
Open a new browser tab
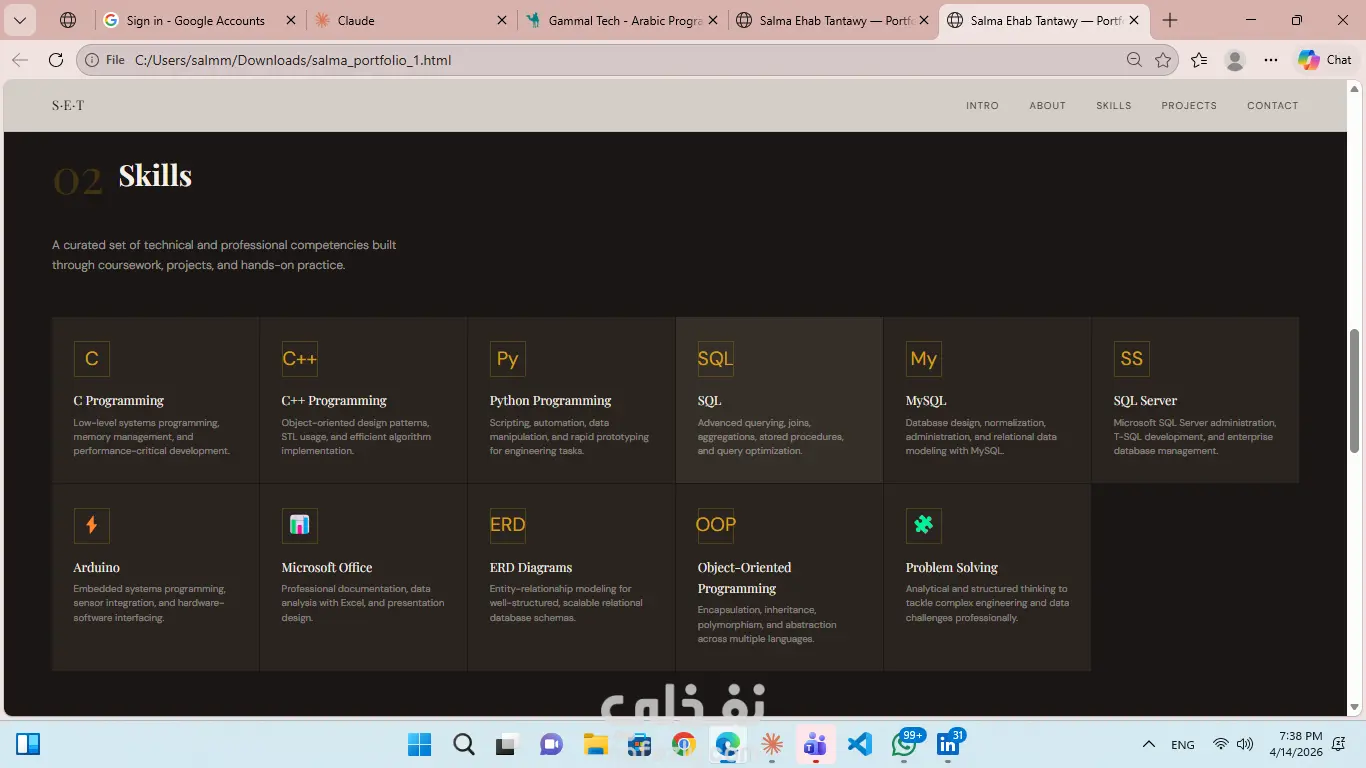(x=1170, y=20)
